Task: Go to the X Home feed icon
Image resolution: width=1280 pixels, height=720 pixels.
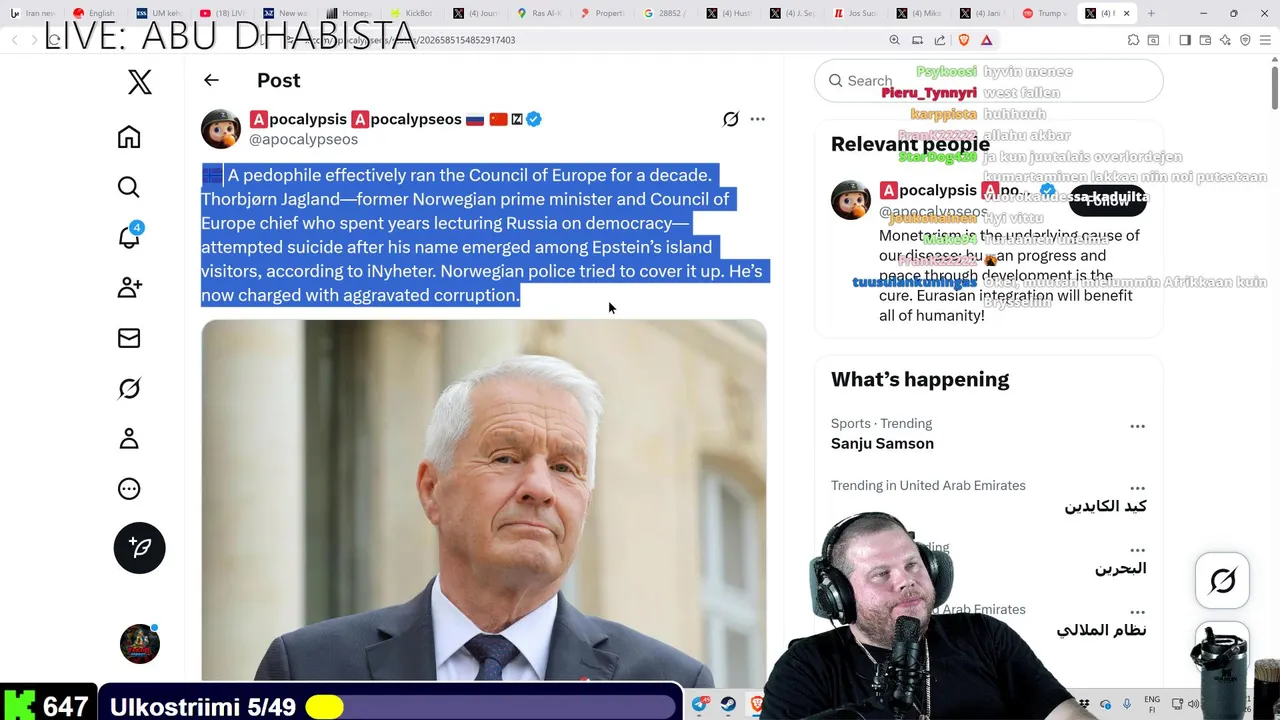Action: (x=129, y=137)
